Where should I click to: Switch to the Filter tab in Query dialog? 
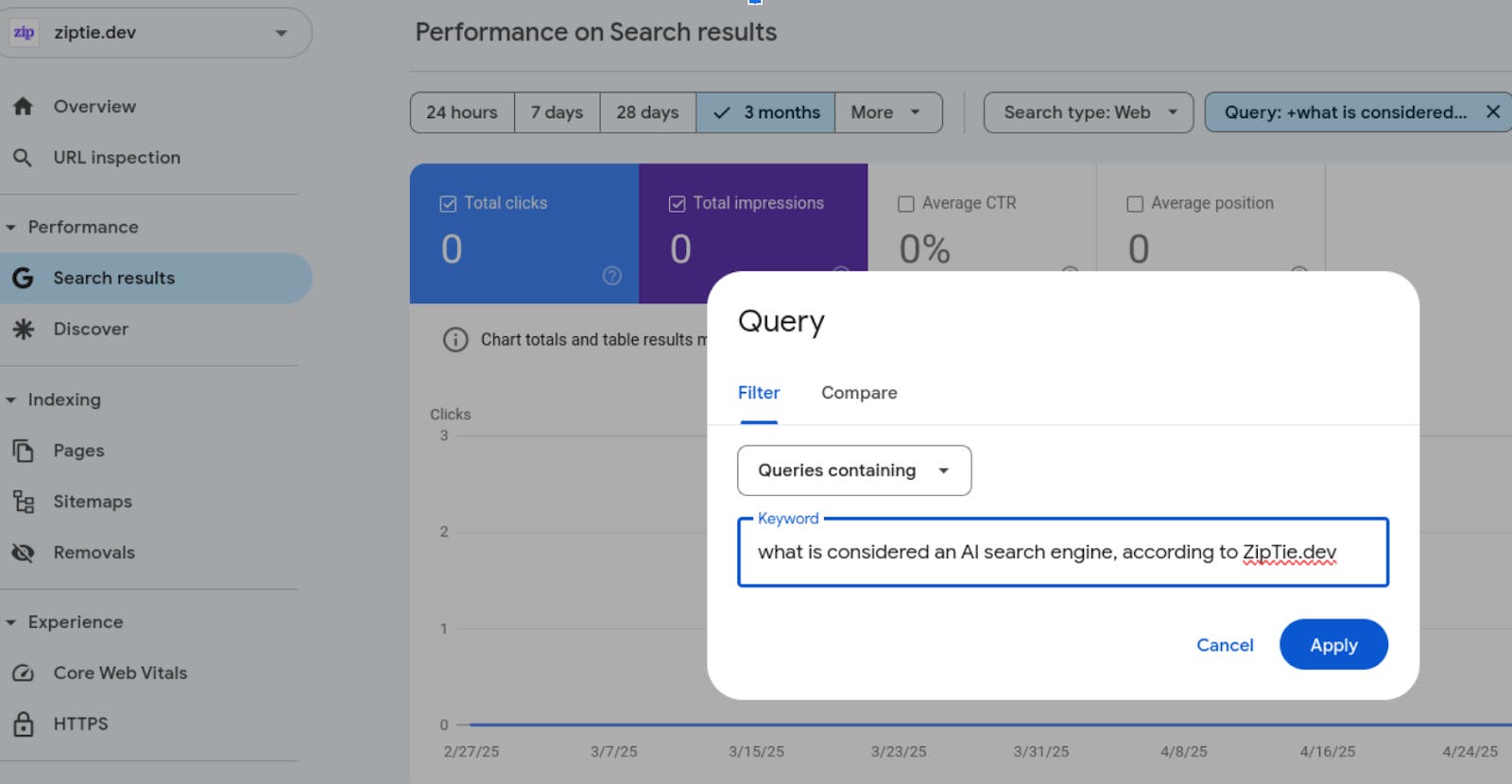(x=759, y=393)
